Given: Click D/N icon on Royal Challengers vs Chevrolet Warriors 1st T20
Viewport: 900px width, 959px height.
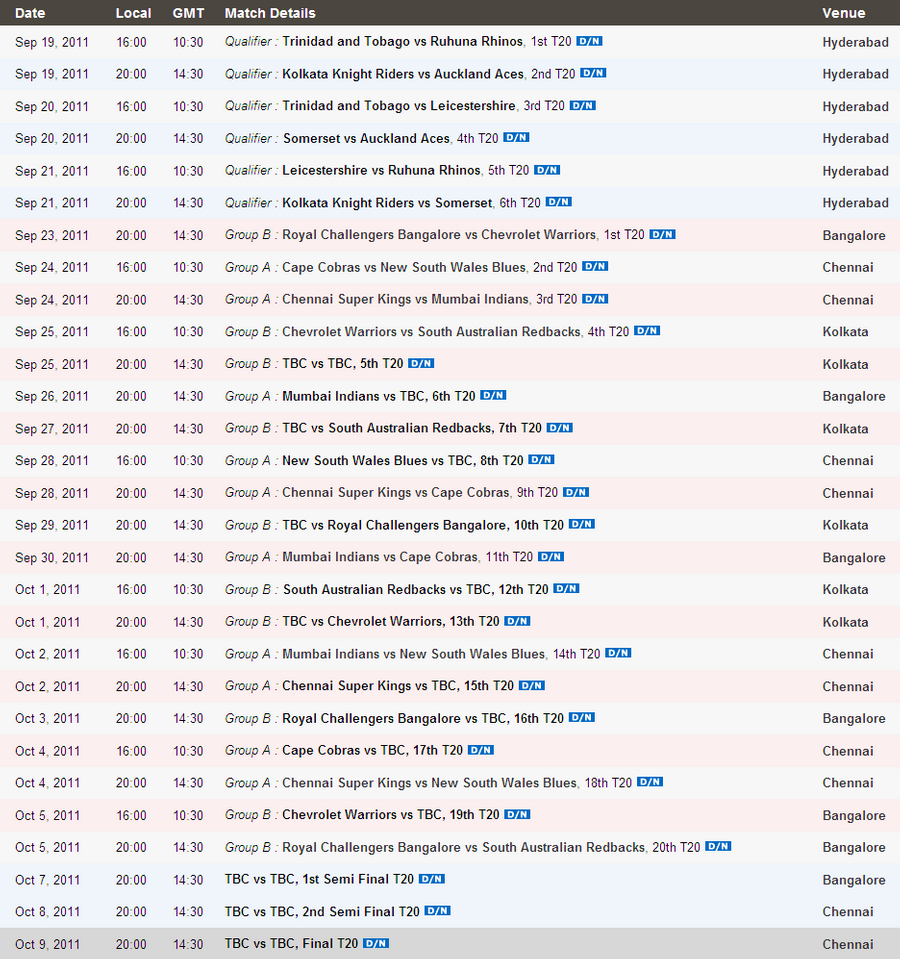Looking at the screenshot, I should (x=662, y=234).
